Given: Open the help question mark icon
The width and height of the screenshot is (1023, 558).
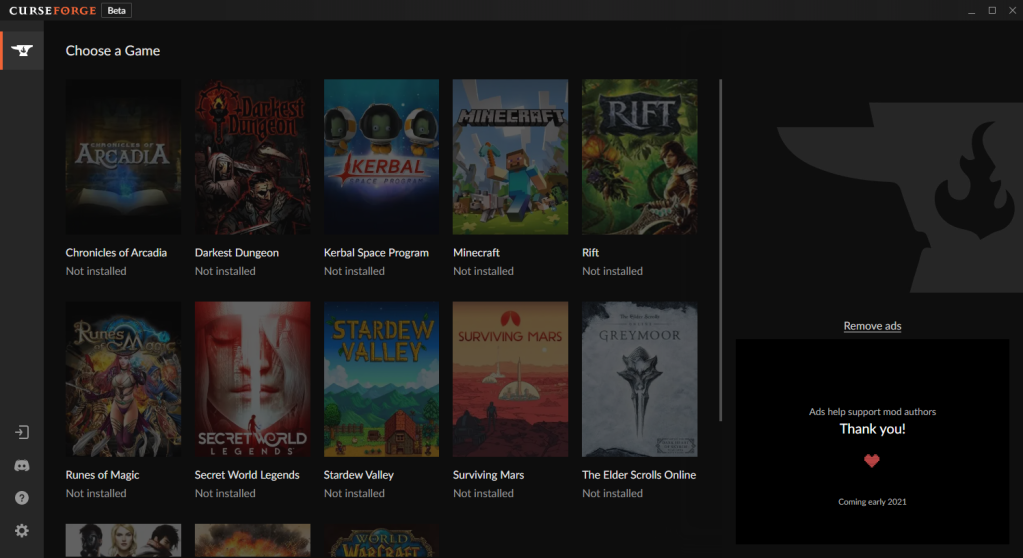Looking at the screenshot, I should tap(22, 498).
